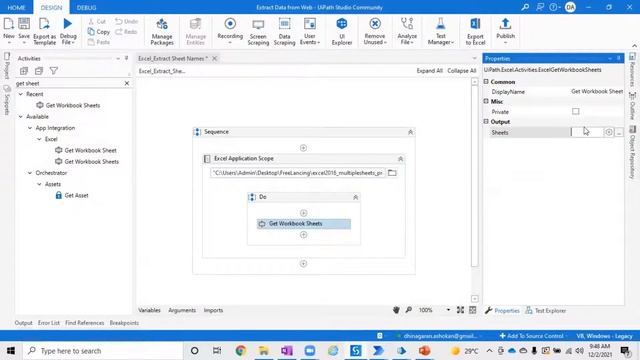Collapse the App Integration node

click(30, 128)
